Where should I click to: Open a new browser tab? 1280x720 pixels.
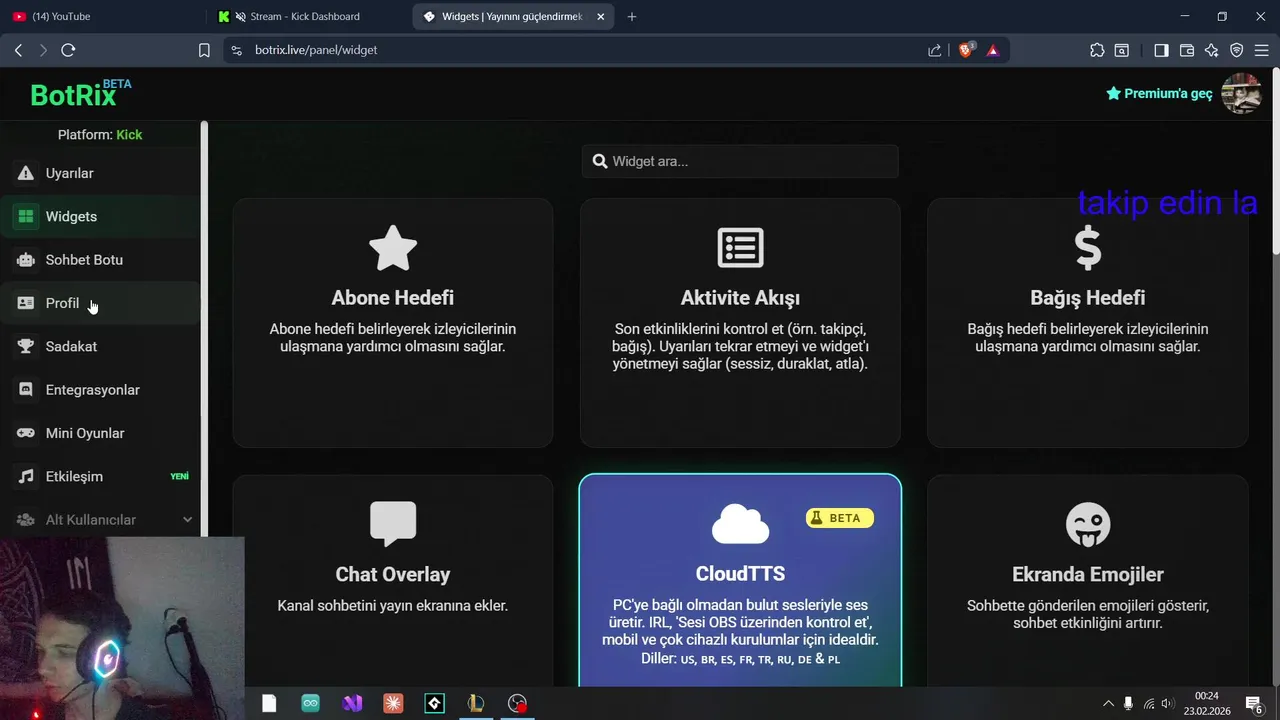632,16
